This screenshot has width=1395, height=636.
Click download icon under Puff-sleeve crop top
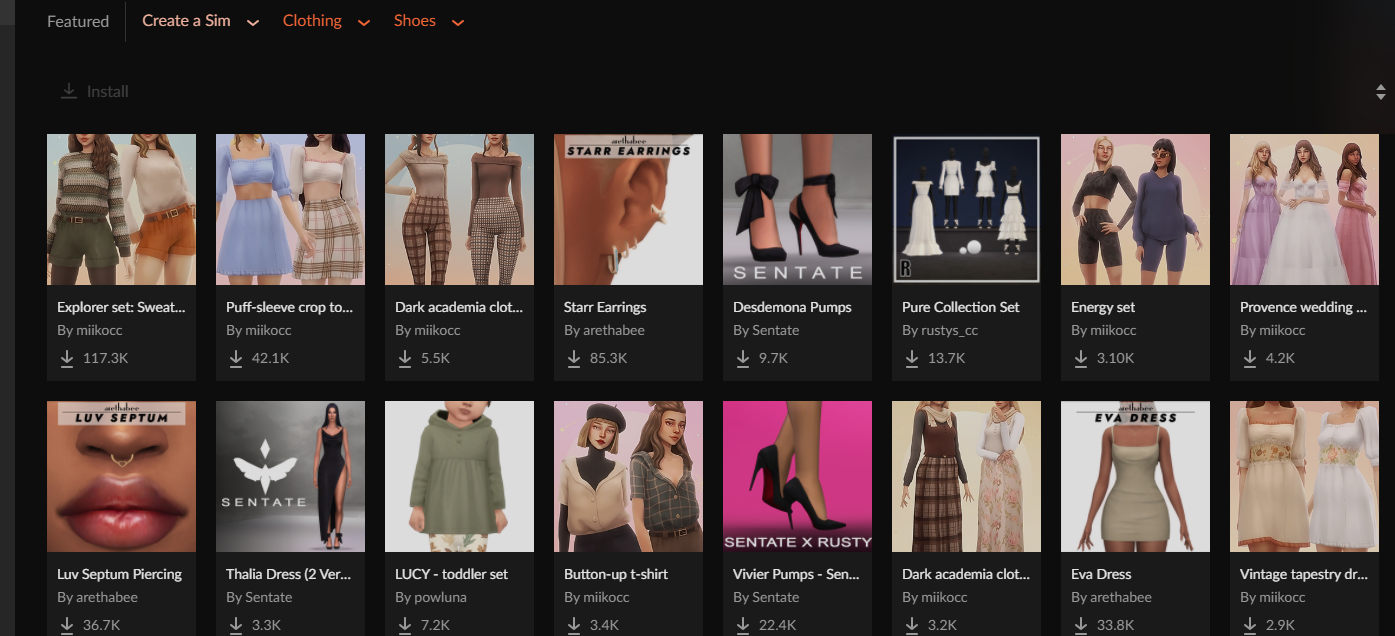(x=236, y=358)
